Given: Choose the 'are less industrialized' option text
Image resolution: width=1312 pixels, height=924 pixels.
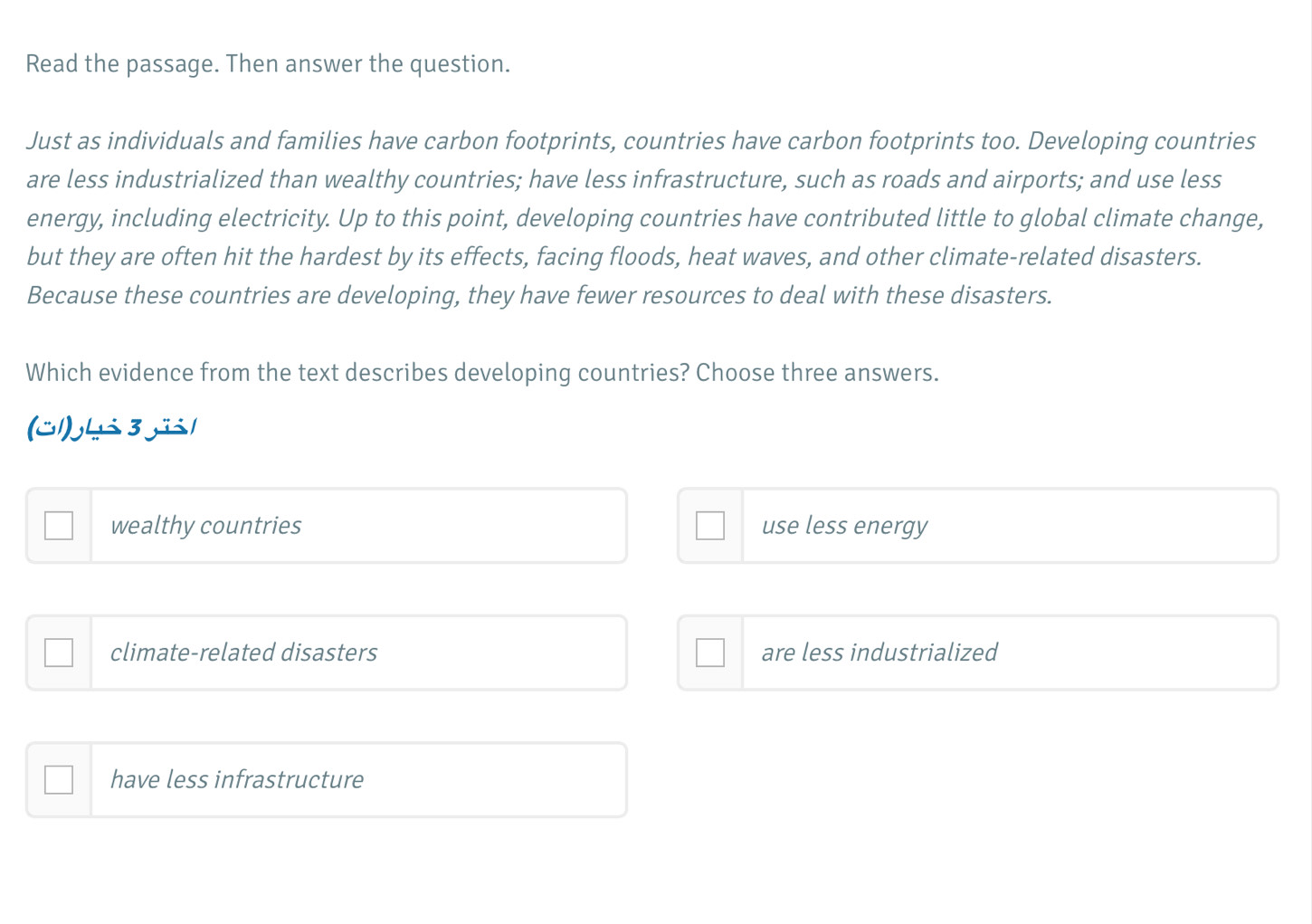Looking at the screenshot, I should coord(879,653).
